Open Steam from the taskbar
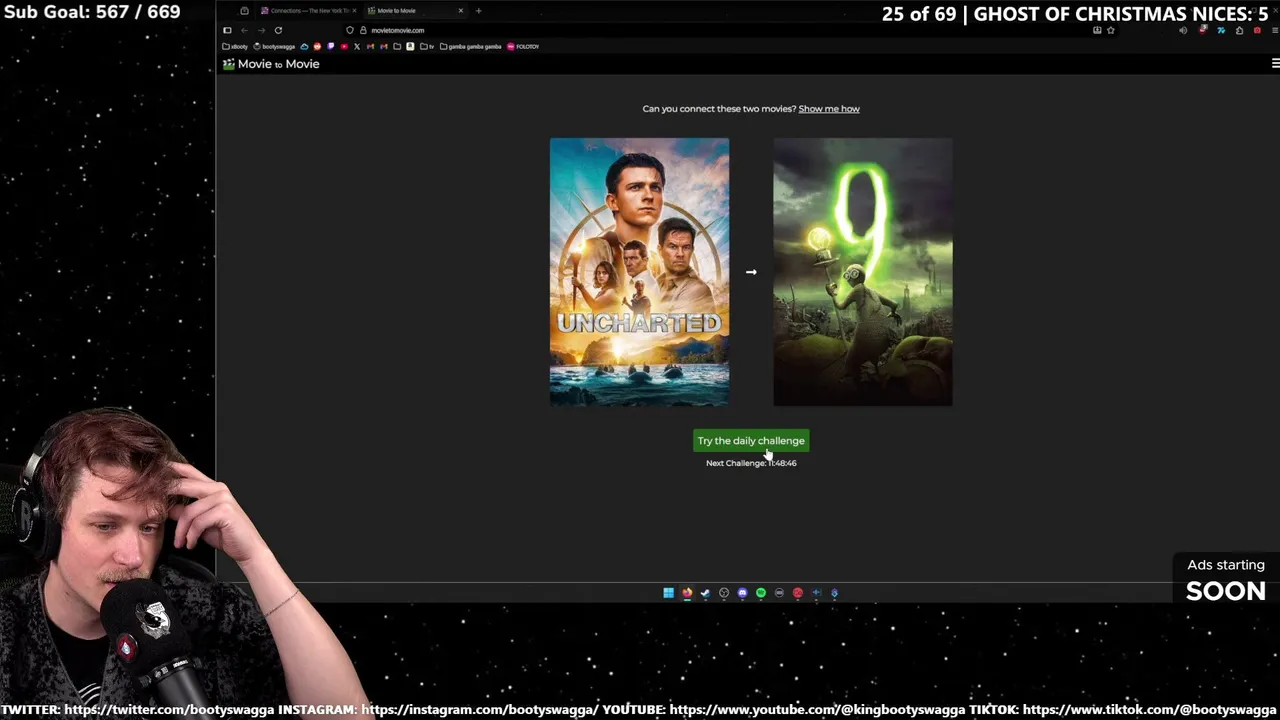 point(705,593)
